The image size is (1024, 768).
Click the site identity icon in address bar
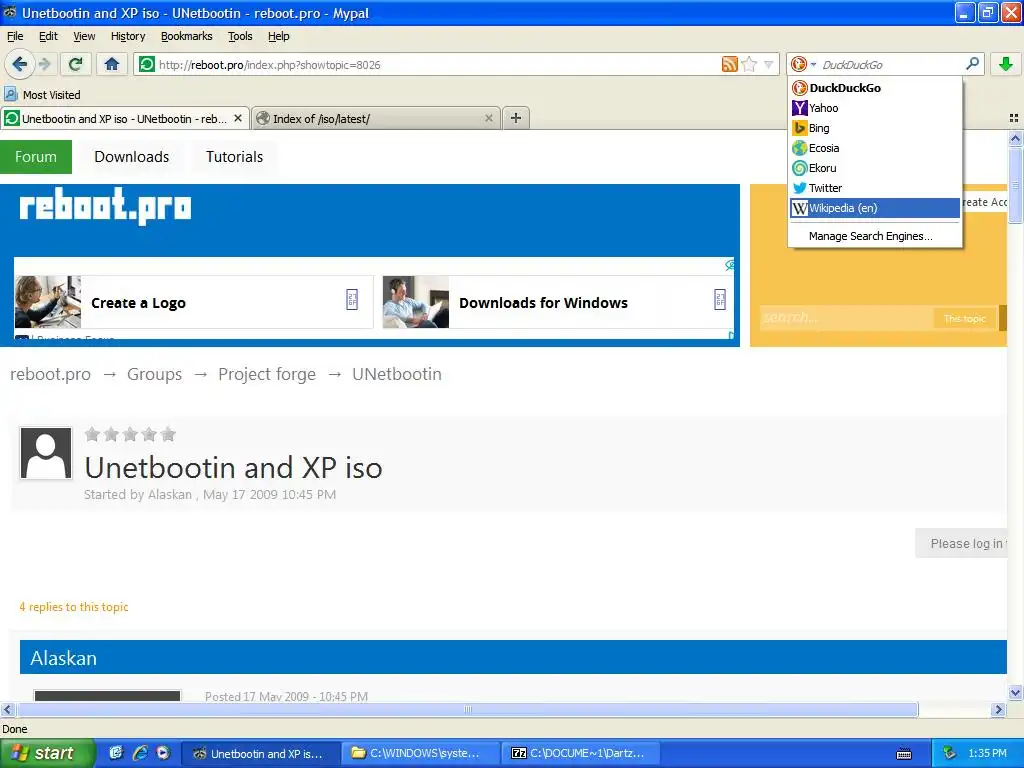pyautogui.click(x=147, y=64)
